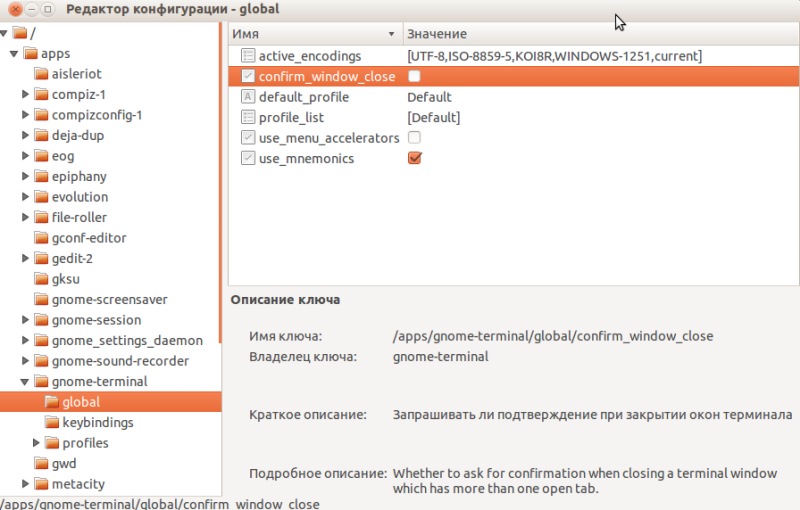The width and height of the screenshot is (800, 510).
Task: Select the profile_list key name
Action: coord(291,117)
